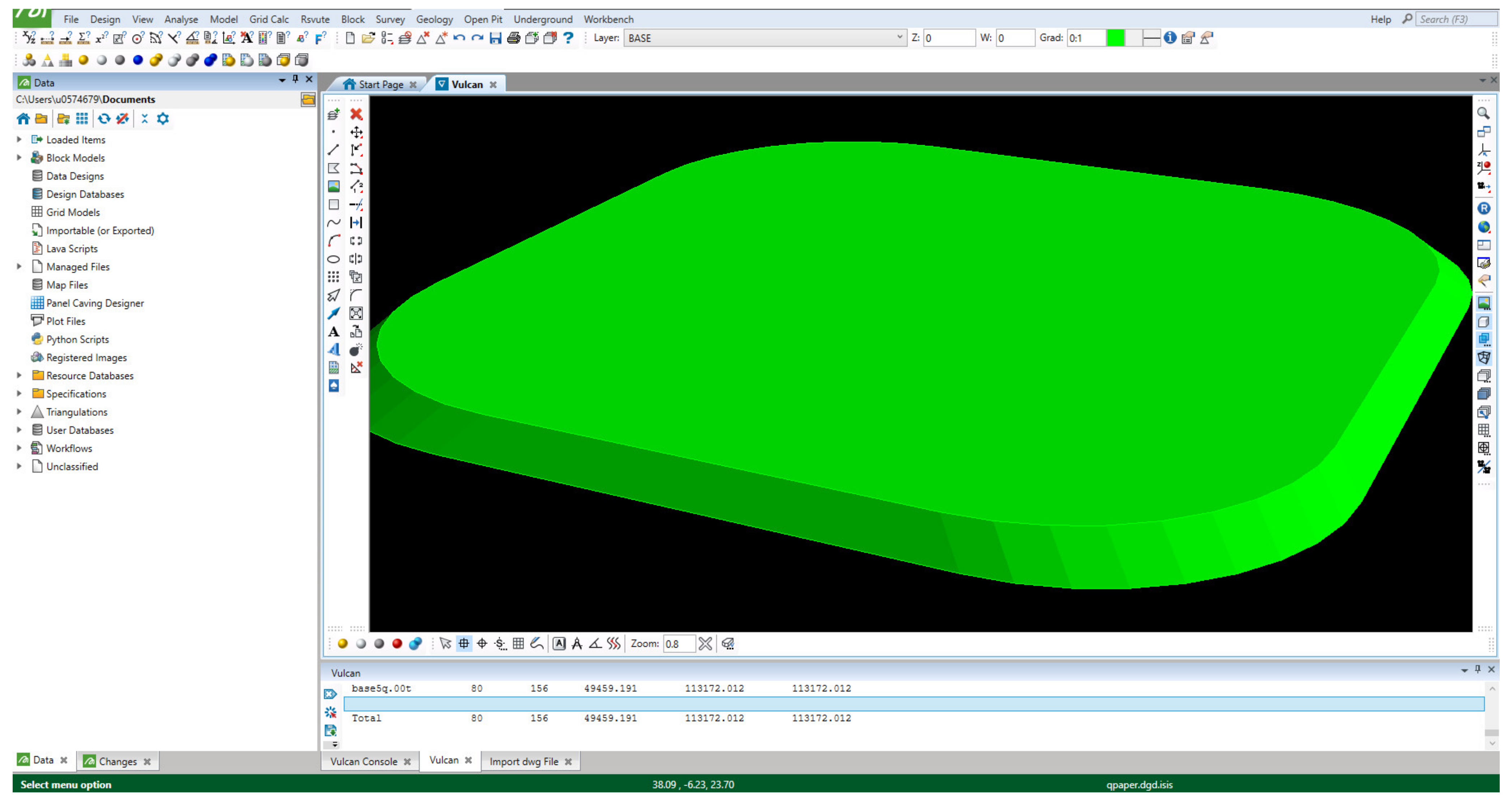Click the magnifier zoom icon in right toolbar
Viewport: 1512px width, 805px height.
[1483, 113]
